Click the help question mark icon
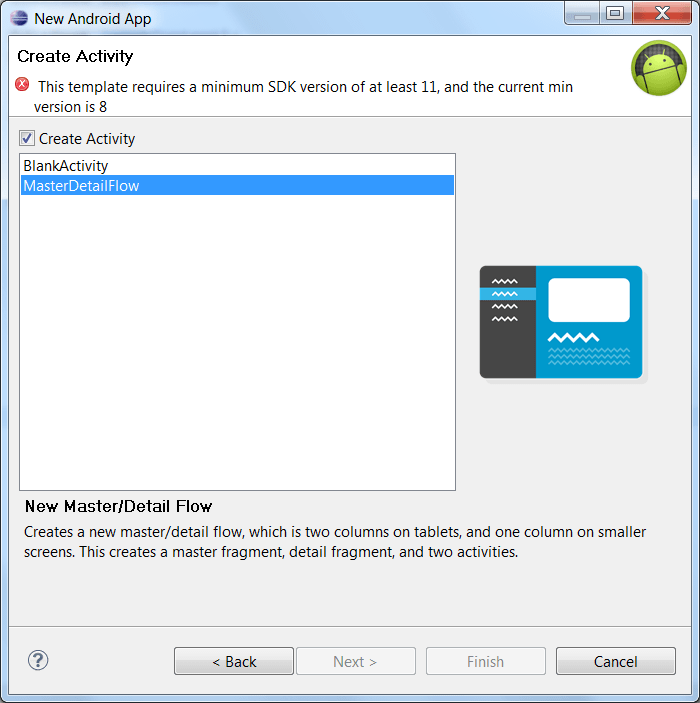Viewport: 700px width, 703px height. [38, 660]
